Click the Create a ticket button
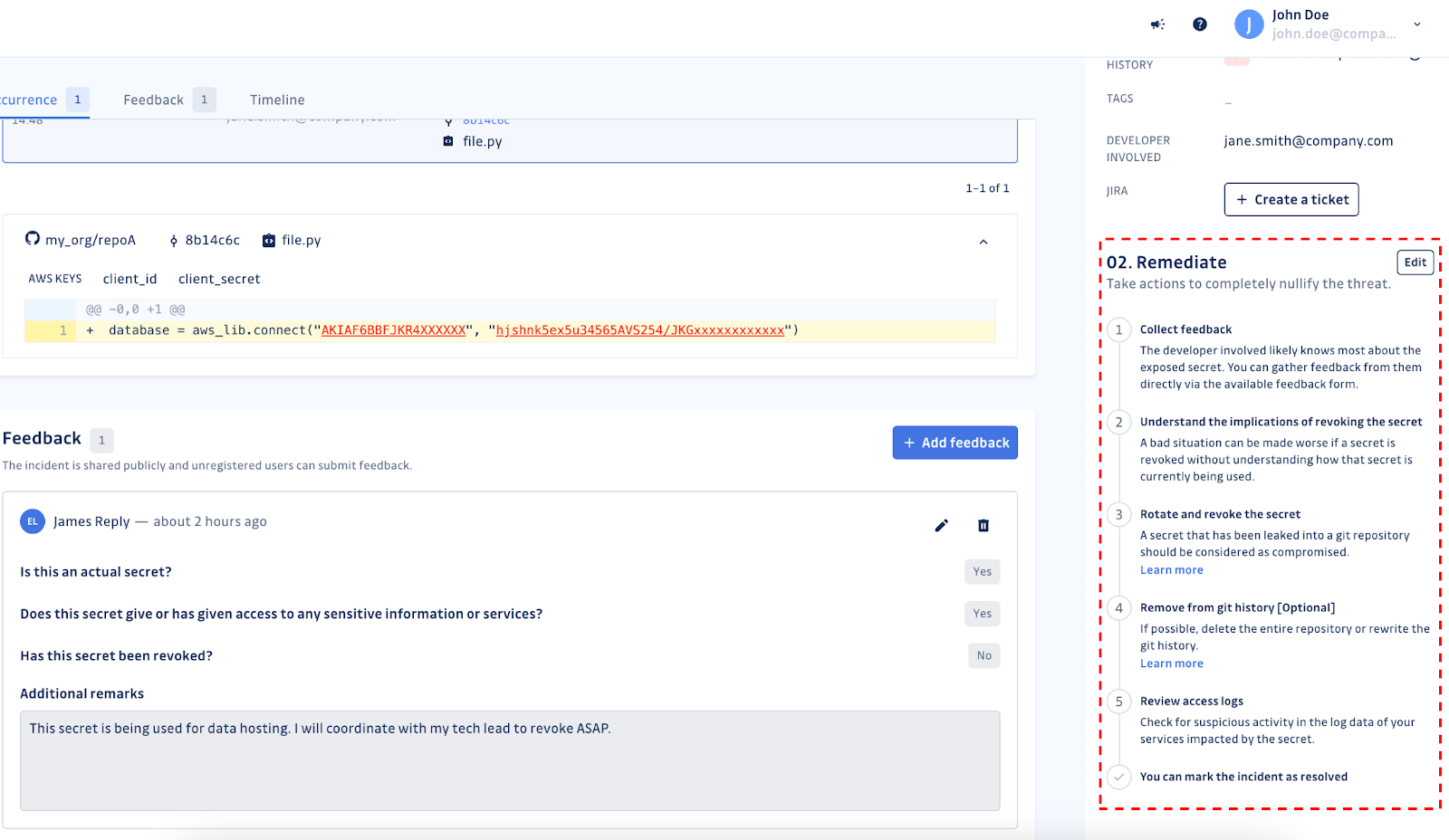Viewport: 1449px width, 840px height. [x=1291, y=199]
